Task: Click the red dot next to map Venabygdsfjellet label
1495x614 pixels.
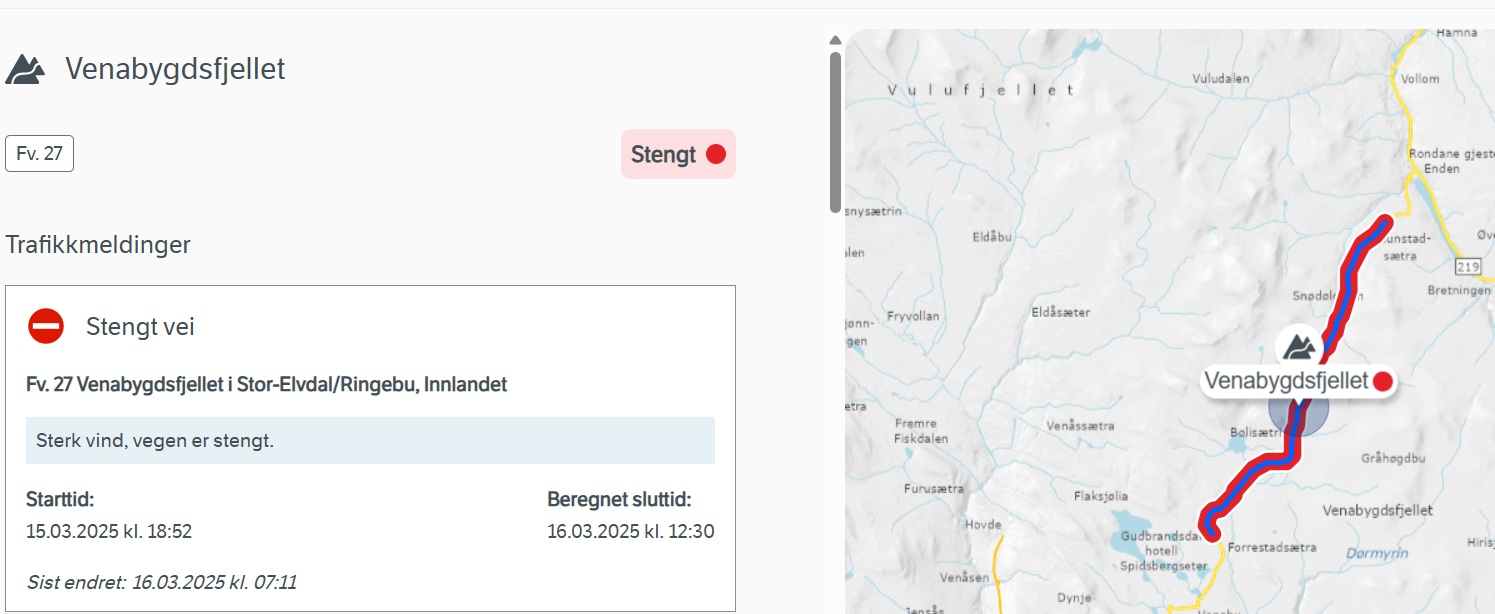Action: tap(1383, 381)
